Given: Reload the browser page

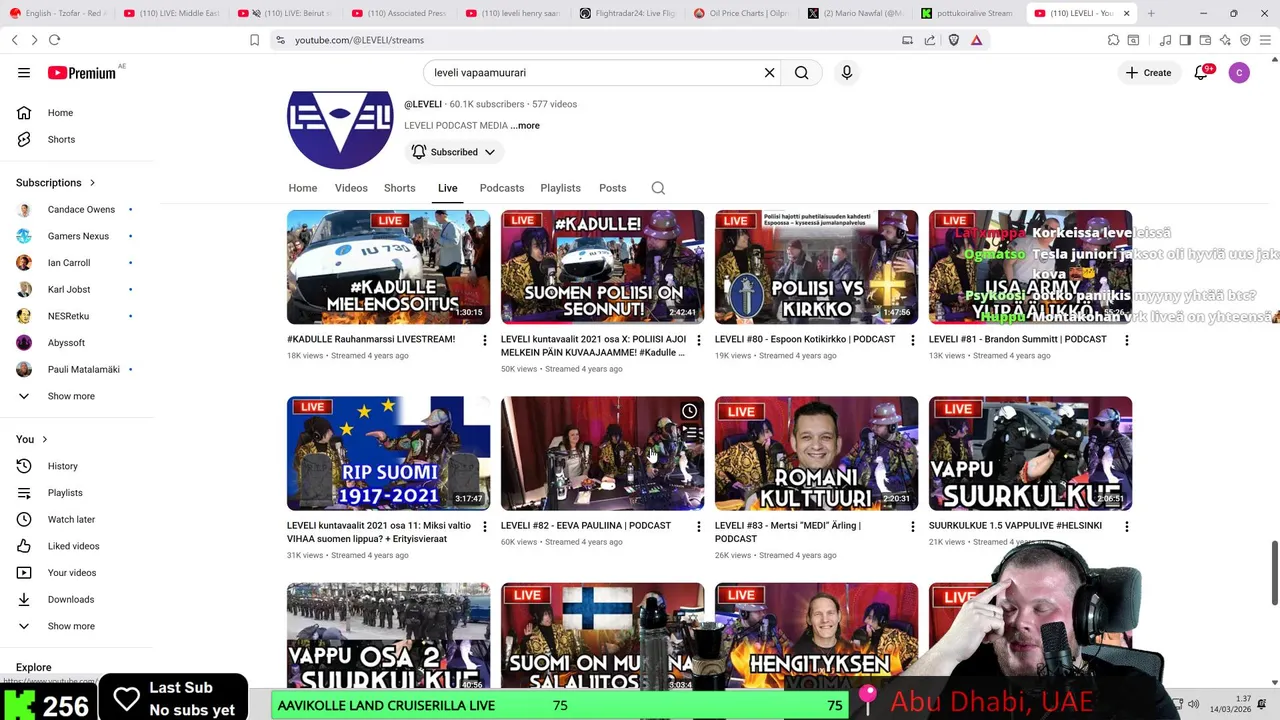Looking at the screenshot, I should [54, 40].
